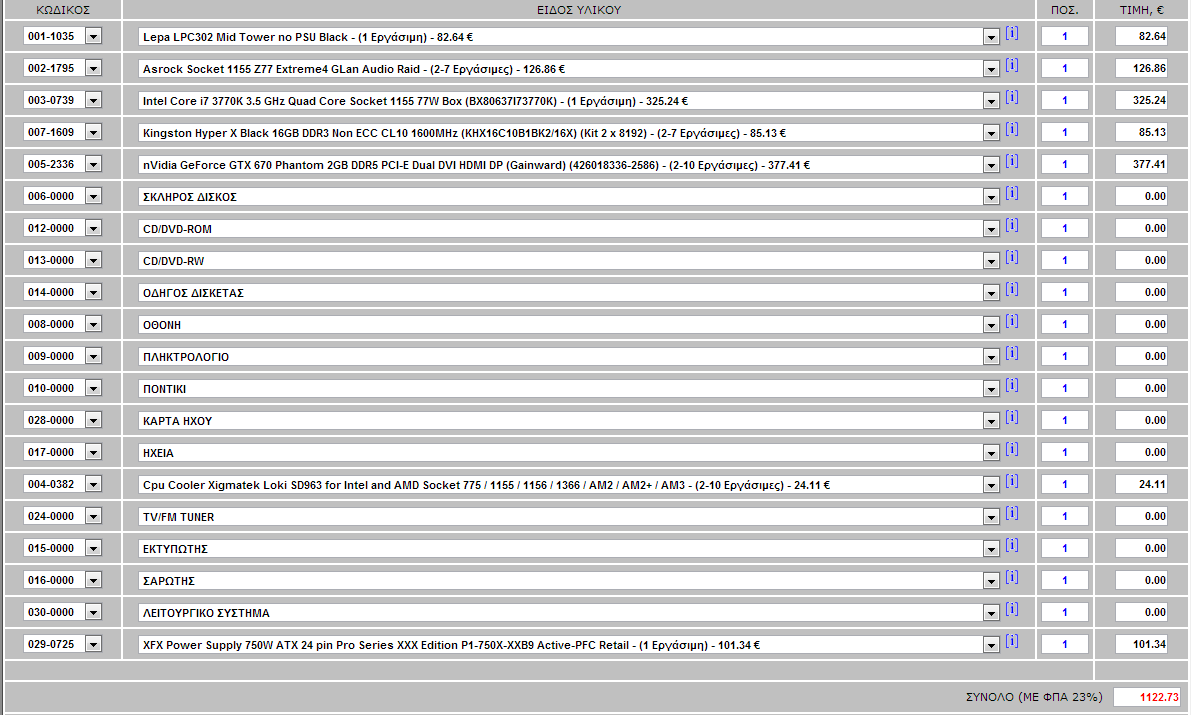Expand the XFX Power Supply item dropdown
The image size is (1191, 715).
click(990, 645)
